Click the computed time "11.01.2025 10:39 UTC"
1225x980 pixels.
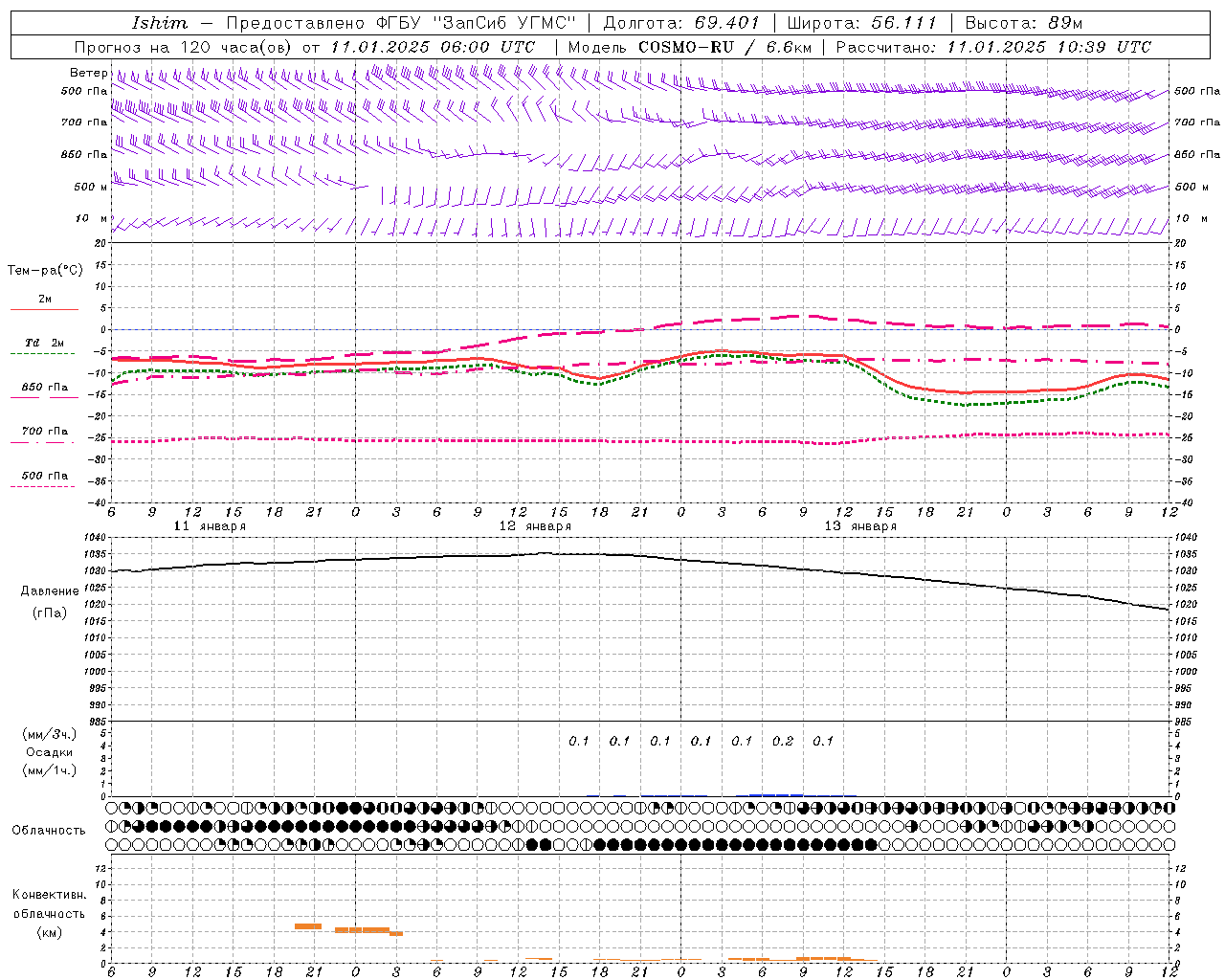[x=1049, y=46]
